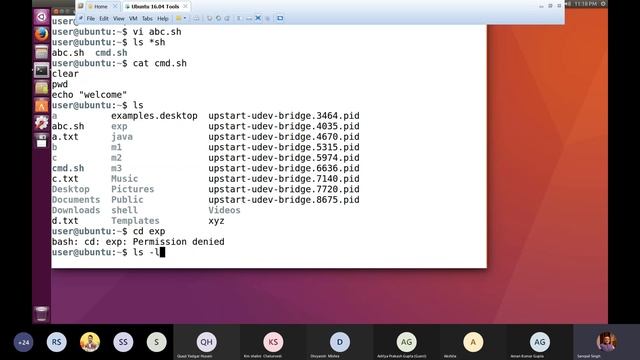Select participant QH tile
The height and width of the screenshot is (360, 640).
[207, 342]
